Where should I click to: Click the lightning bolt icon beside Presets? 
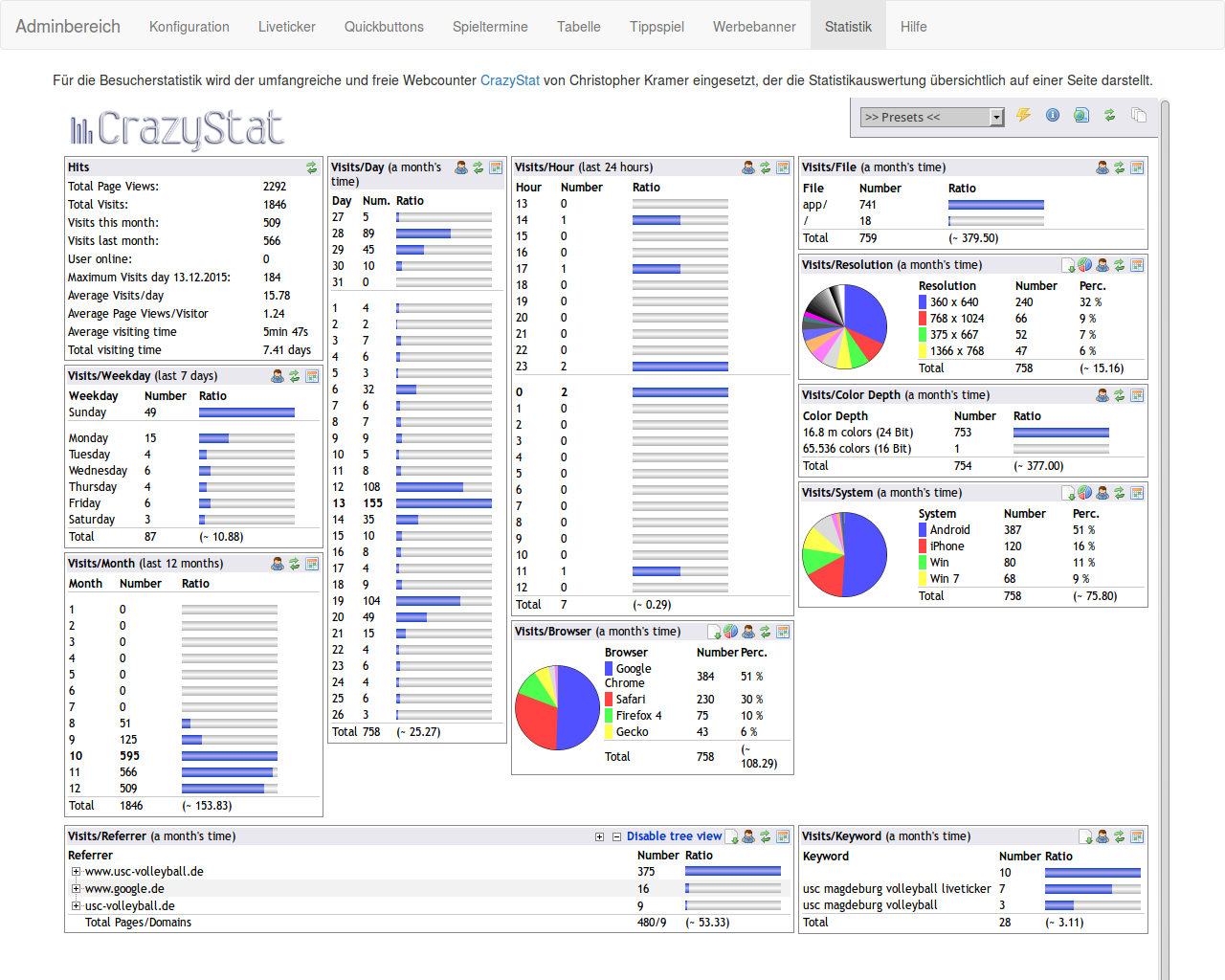pyautogui.click(x=1023, y=116)
